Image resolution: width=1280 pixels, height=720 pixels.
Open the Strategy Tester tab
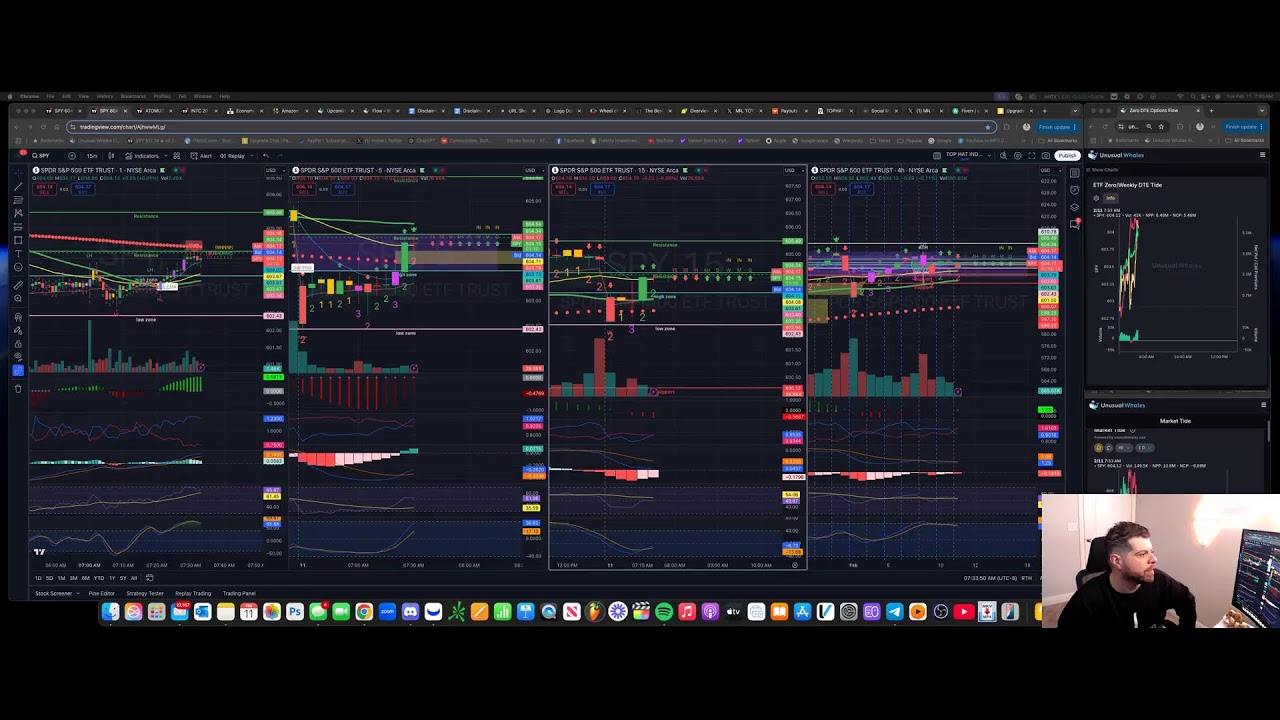145,594
